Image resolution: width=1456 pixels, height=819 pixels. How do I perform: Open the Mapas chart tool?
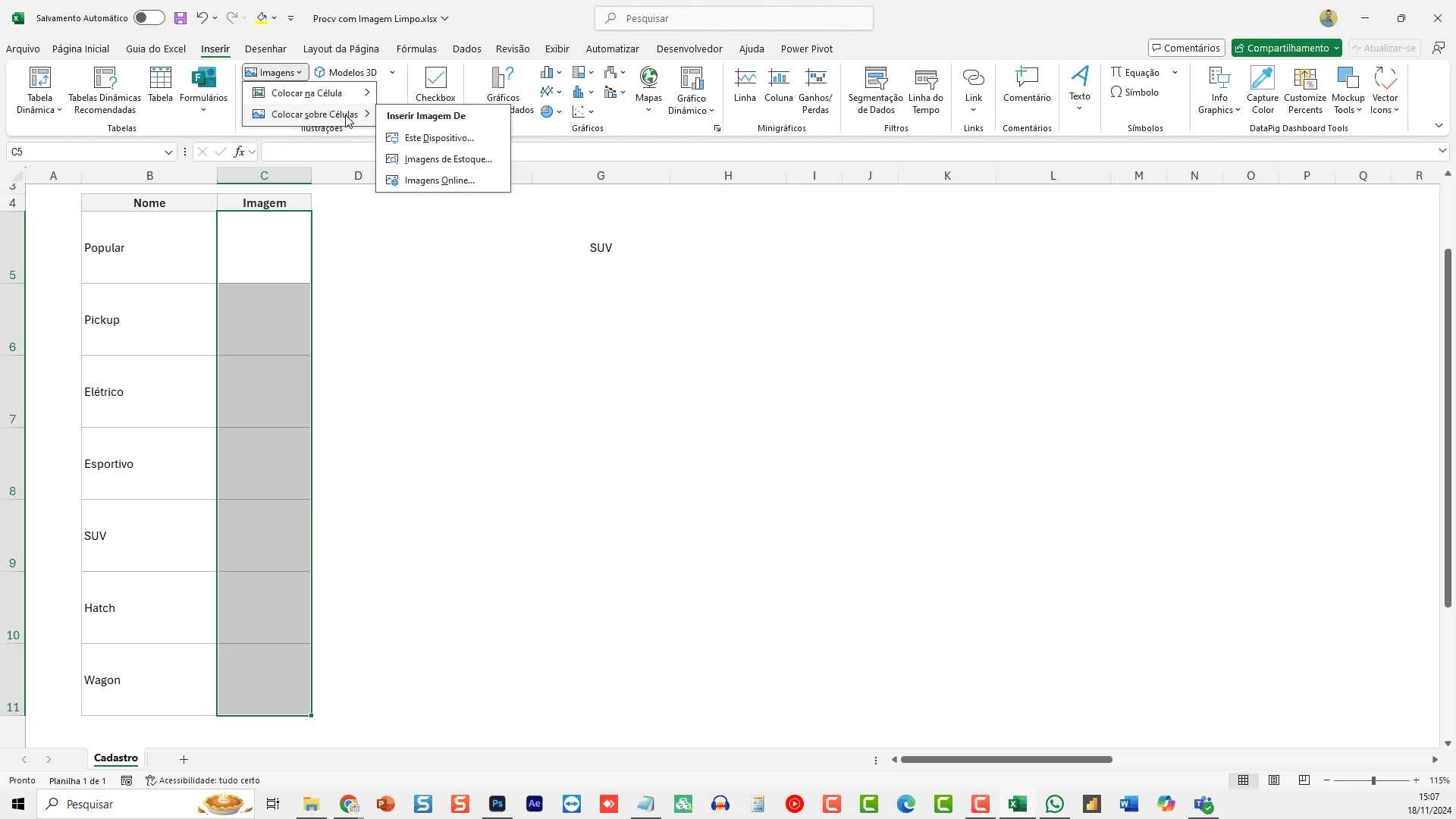(x=648, y=89)
